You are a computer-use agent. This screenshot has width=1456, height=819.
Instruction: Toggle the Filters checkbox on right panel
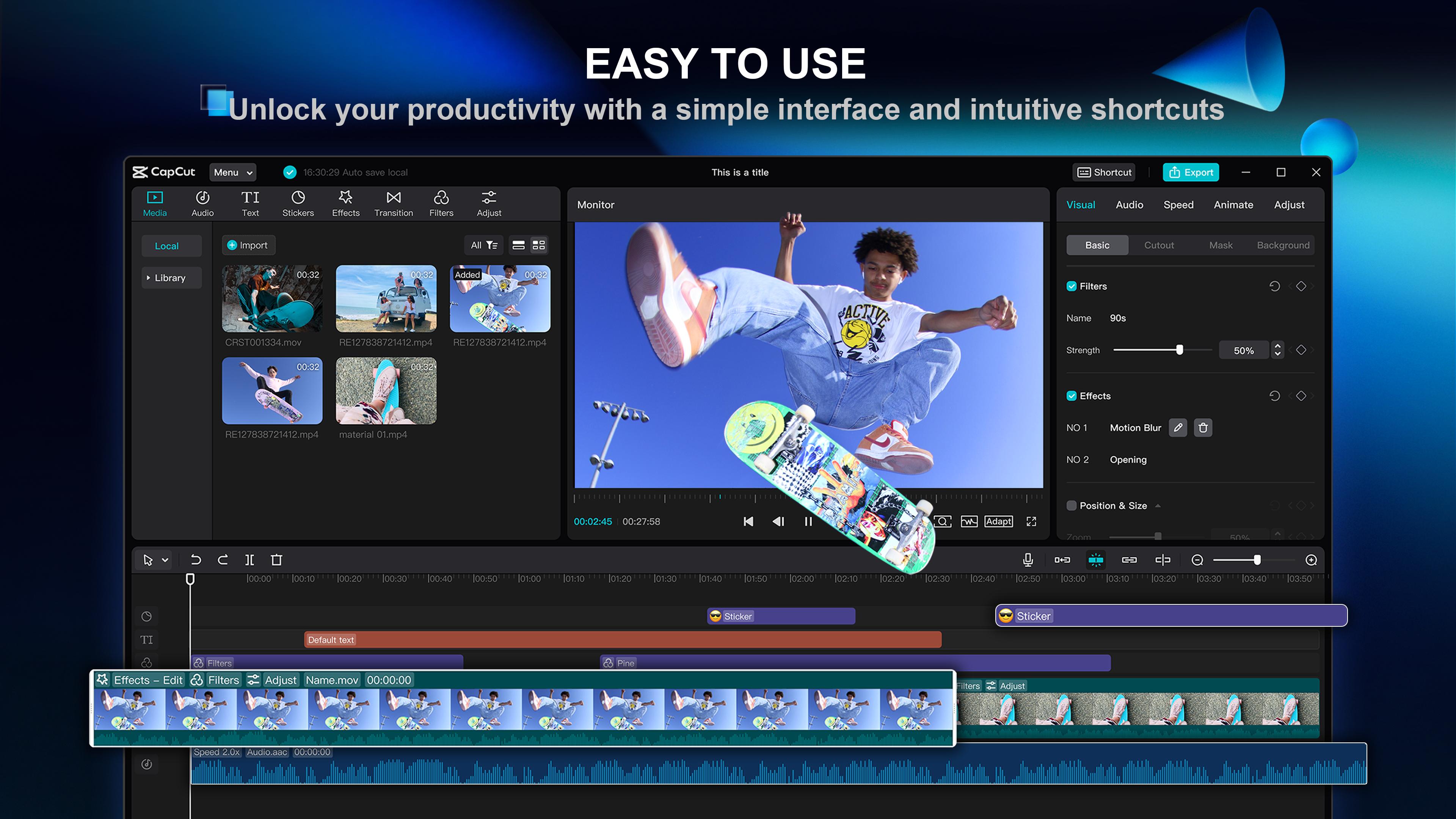(x=1071, y=286)
